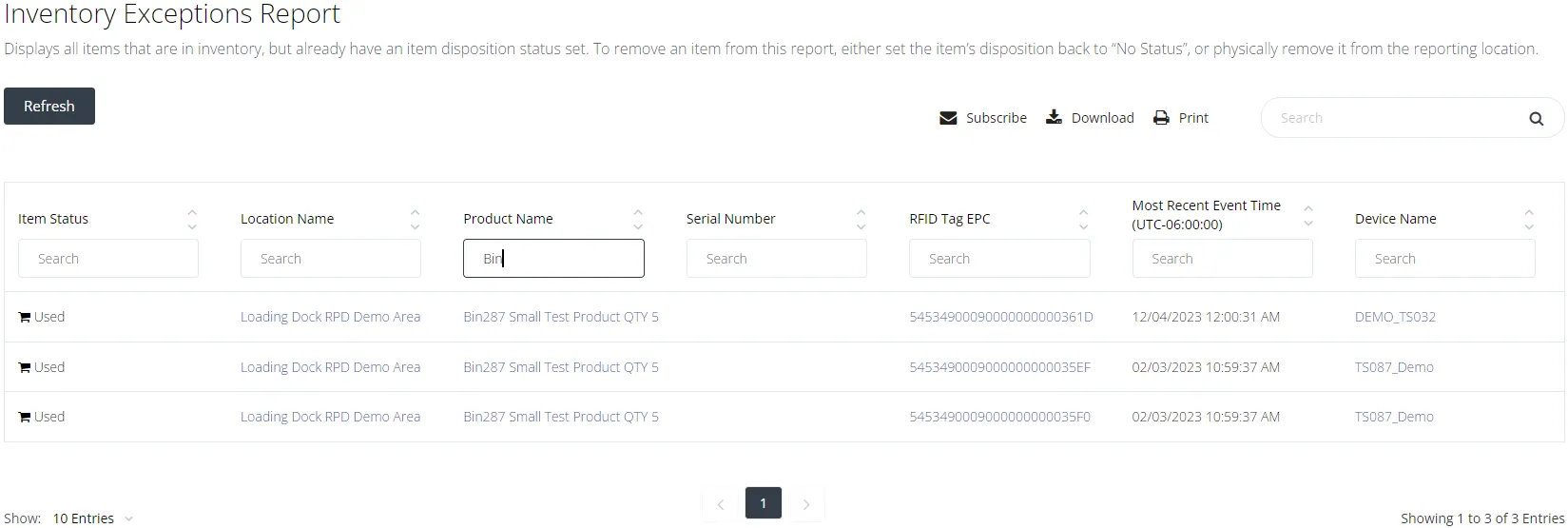
Task: Sort by Most Recent Event Time
Action: pos(1308,216)
